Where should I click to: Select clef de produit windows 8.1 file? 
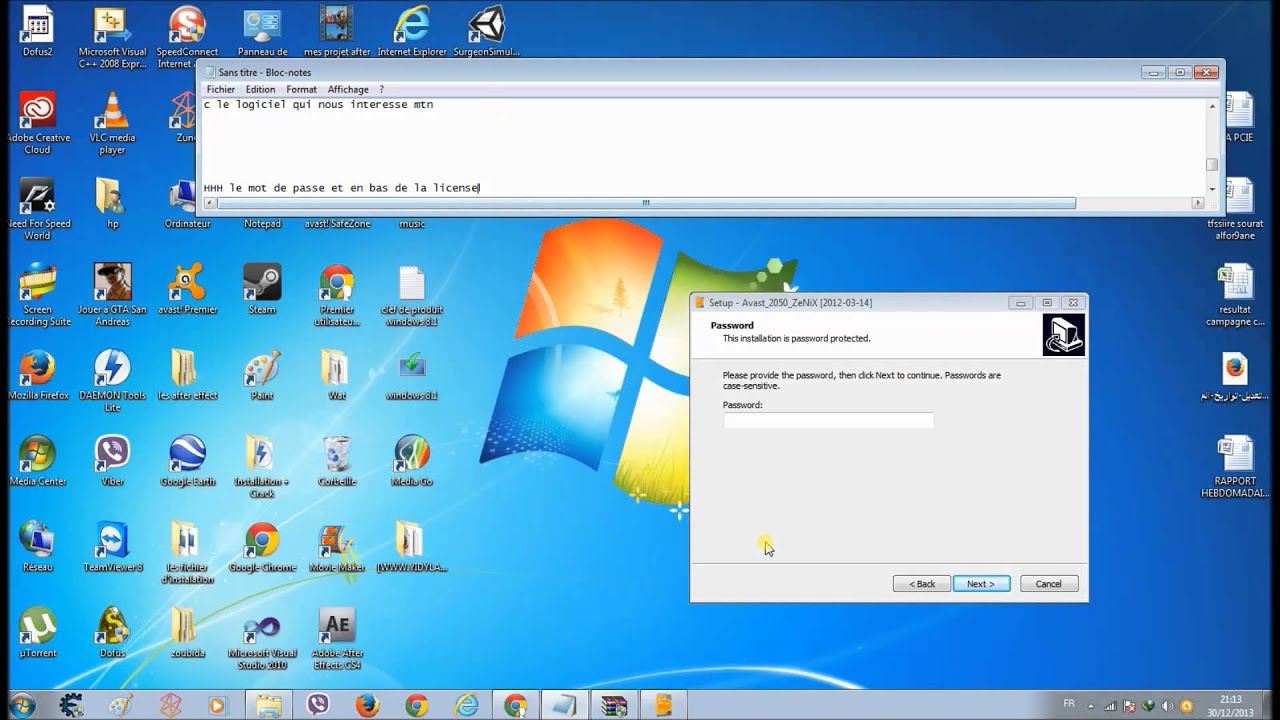click(x=412, y=295)
